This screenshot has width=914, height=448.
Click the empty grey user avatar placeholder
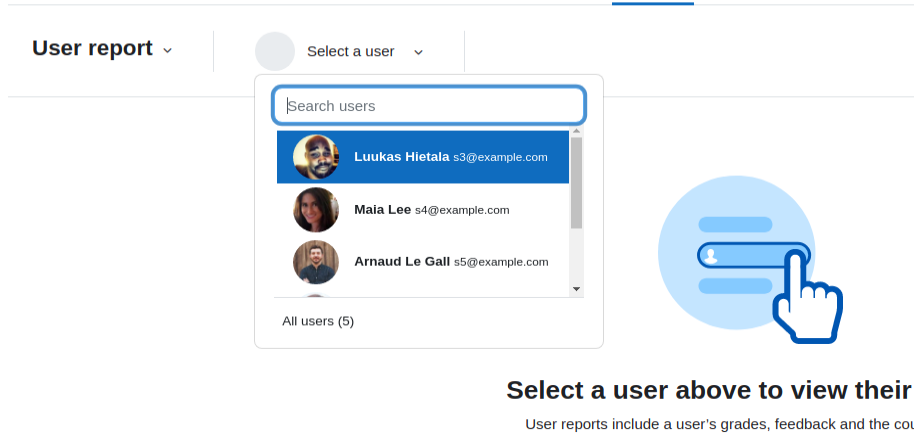[x=275, y=51]
